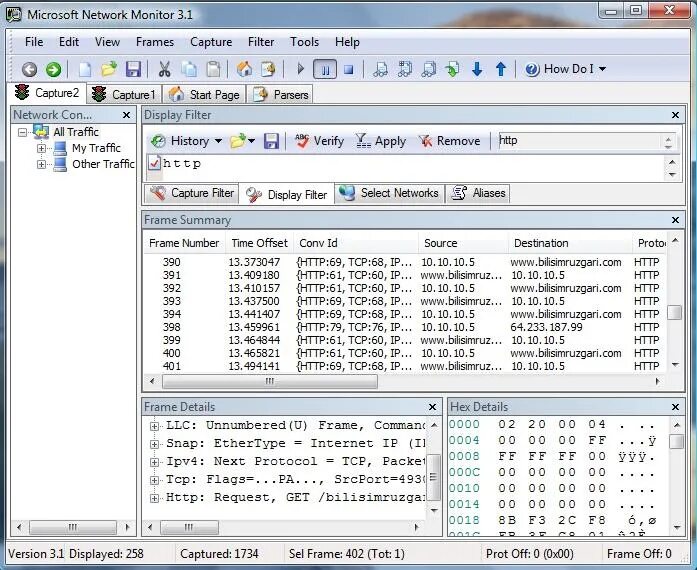Switch to the Capture1 tab
The height and width of the screenshot is (570, 697).
point(124,94)
